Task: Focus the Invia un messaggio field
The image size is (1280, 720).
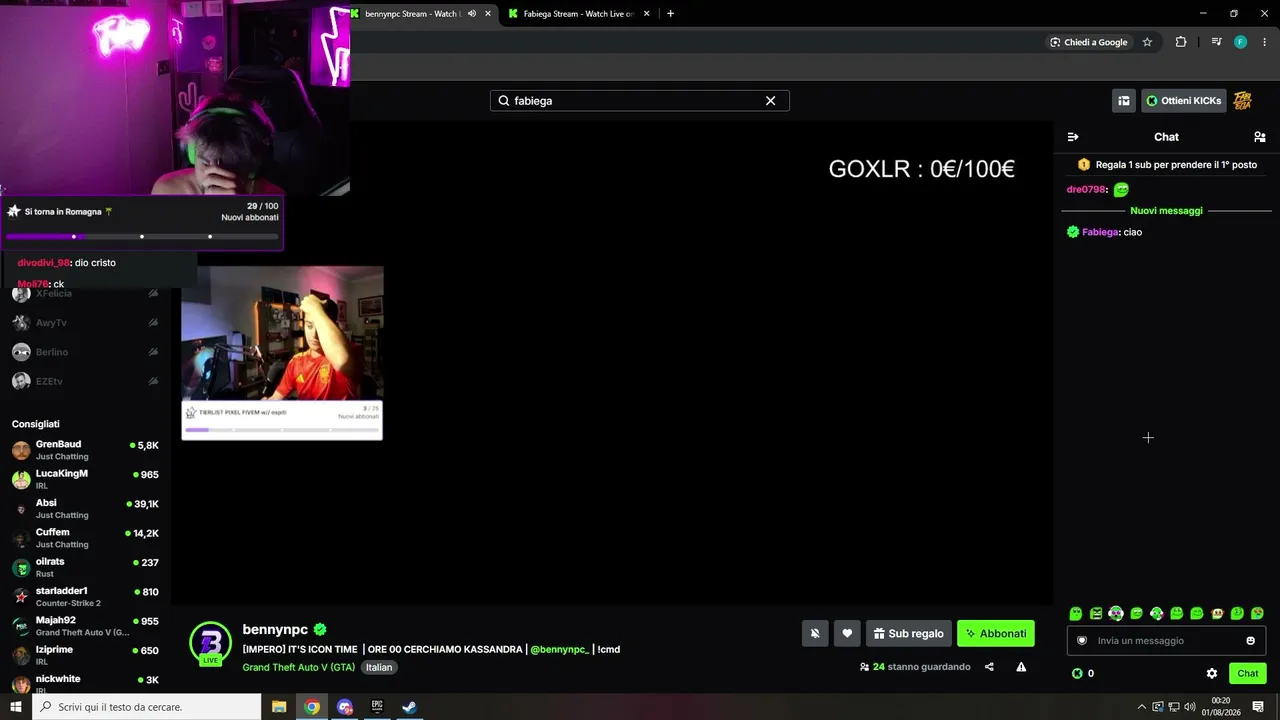Action: (x=1166, y=640)
